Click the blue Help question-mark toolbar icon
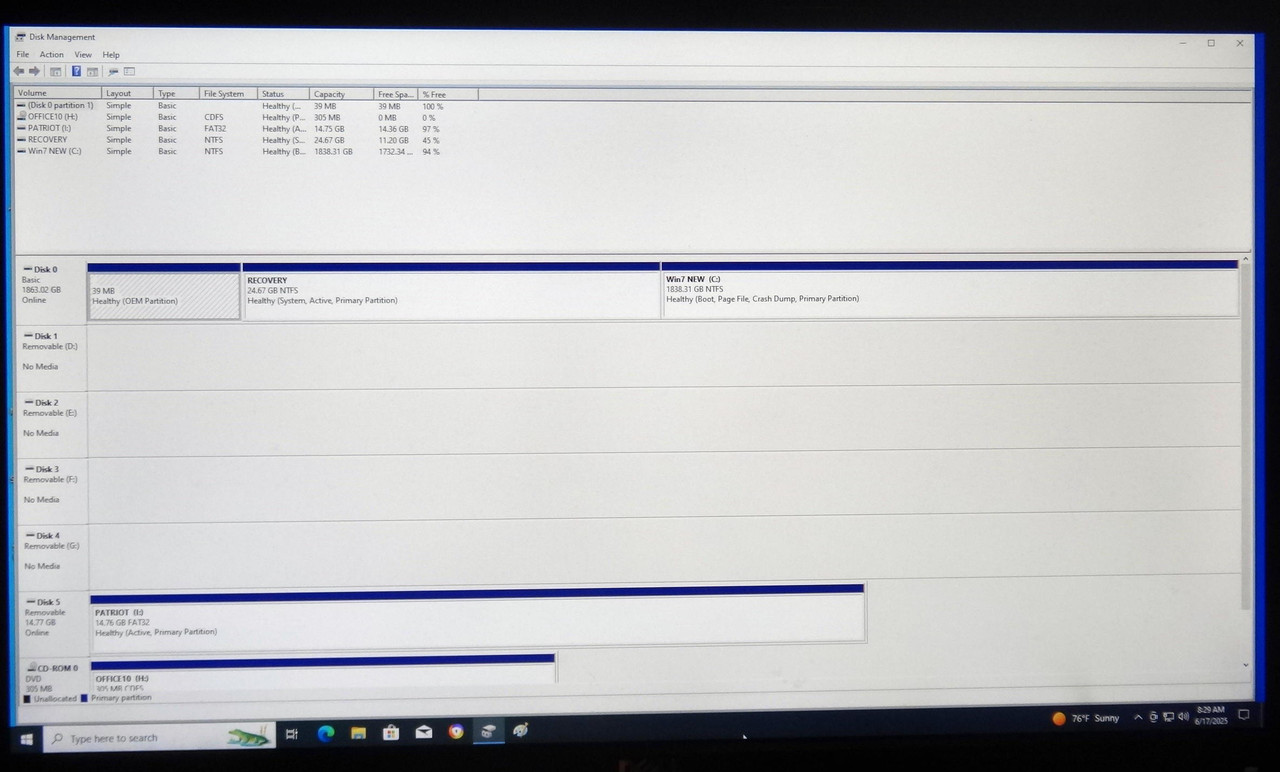The image size is (1280, 772). pyautogui.click(x=76, y=71)
